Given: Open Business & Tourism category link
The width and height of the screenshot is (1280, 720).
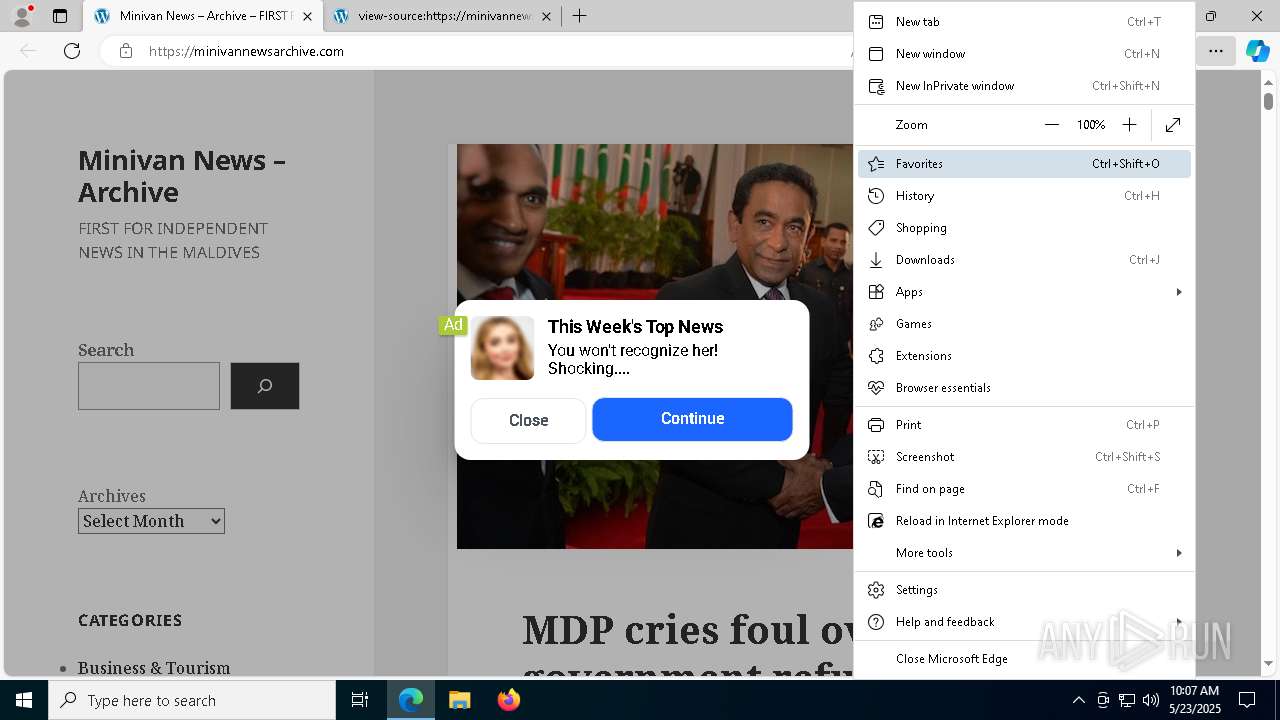Looking at the screenshot, I should click(x=154, y=668).
